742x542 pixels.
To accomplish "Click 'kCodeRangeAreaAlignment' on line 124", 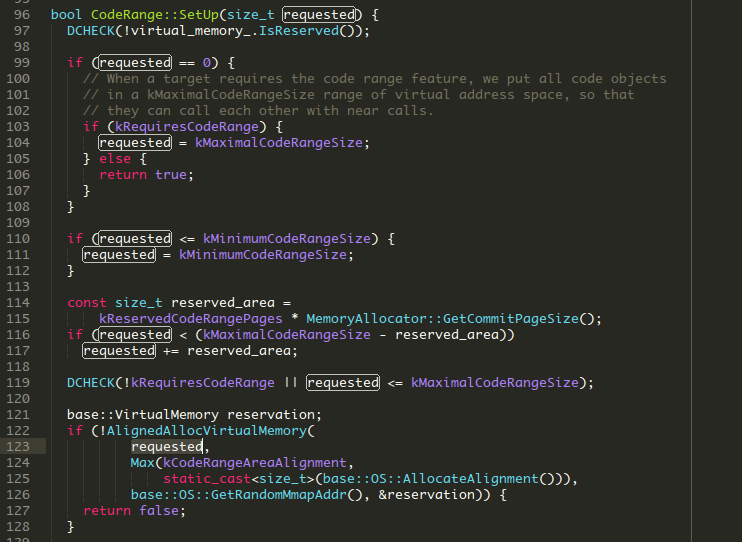I will [255, 462].
